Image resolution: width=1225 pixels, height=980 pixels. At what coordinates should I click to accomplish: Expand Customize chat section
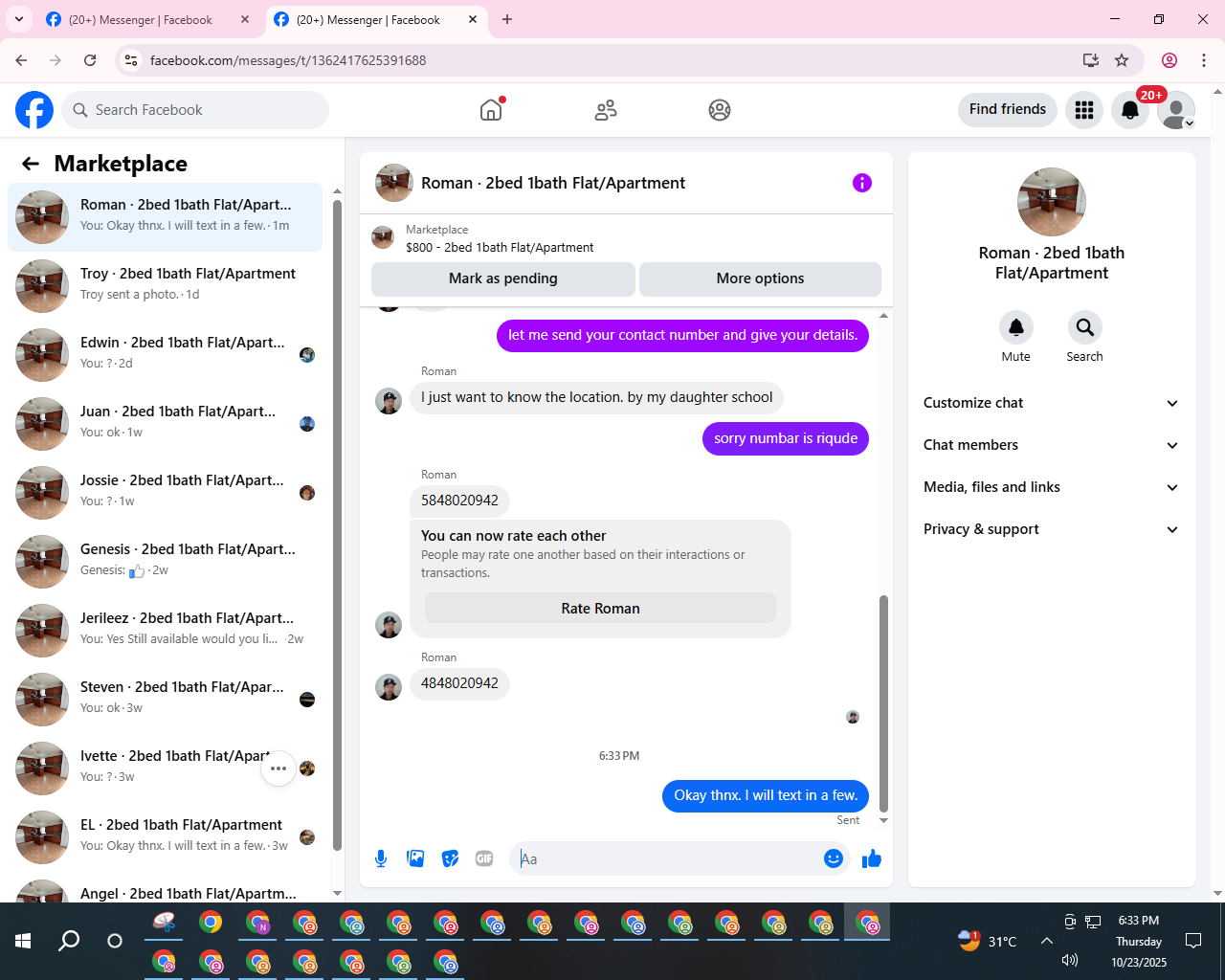pyautogui.click(x=1052, y=403)
